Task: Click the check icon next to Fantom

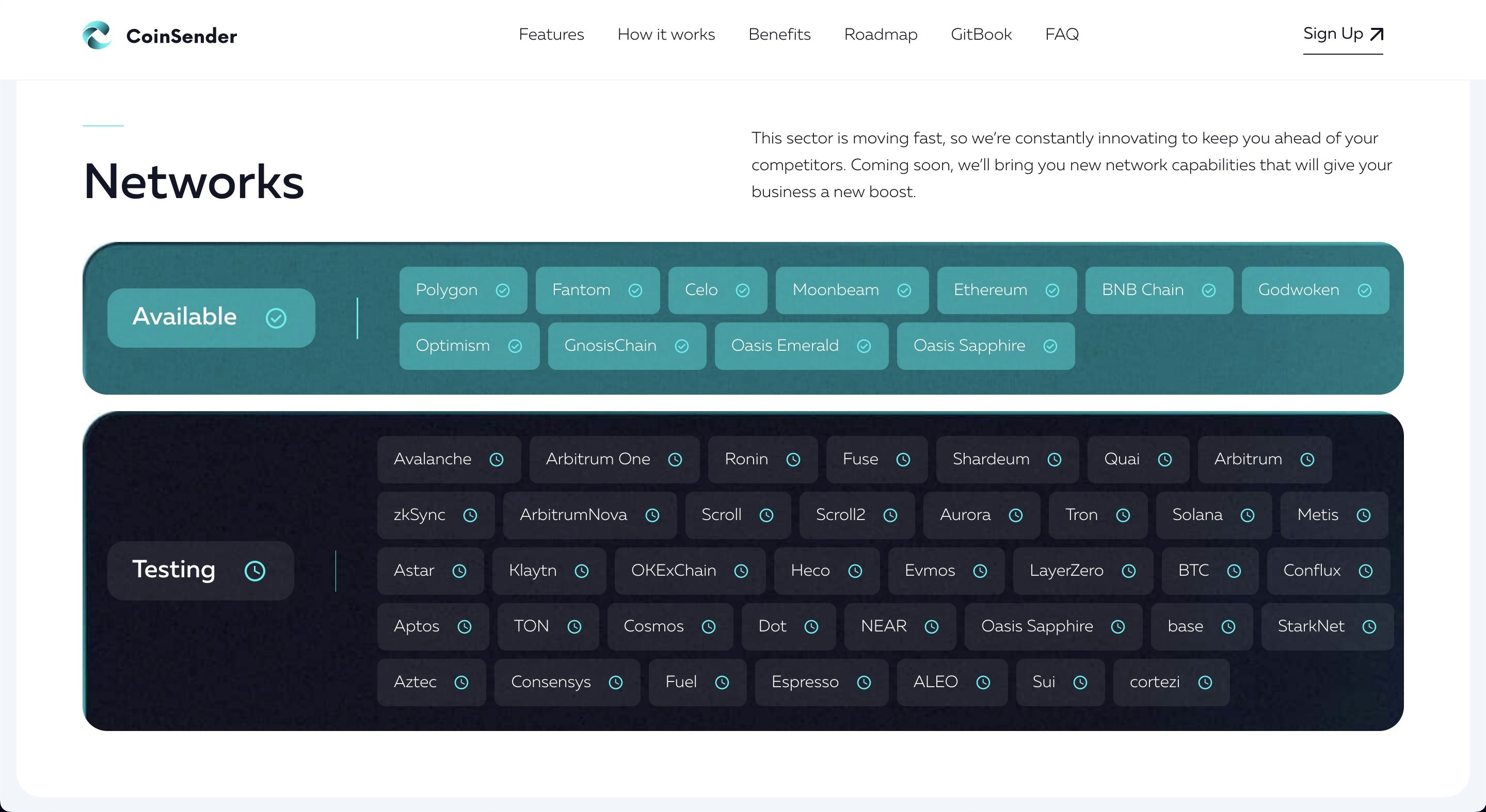Action: [x=635, y=290]
